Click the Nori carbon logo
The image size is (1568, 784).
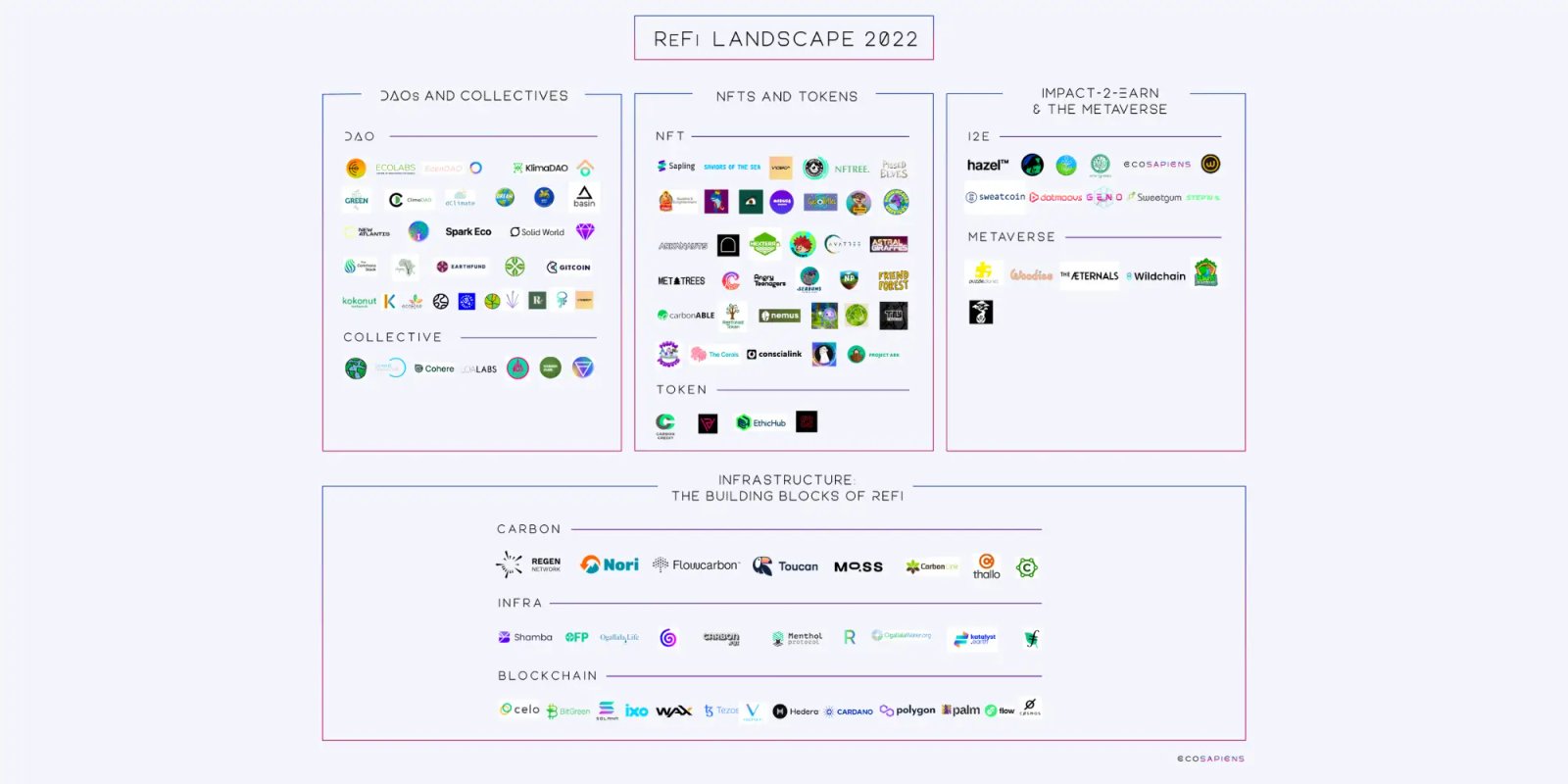610,564
